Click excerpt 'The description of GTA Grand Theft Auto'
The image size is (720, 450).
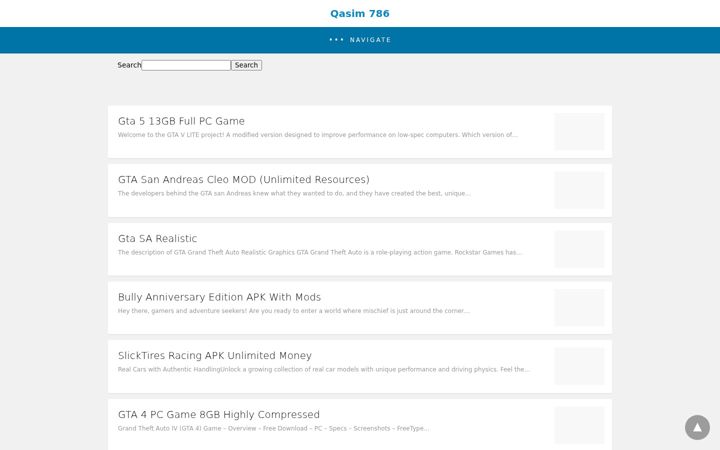(320, 252)
